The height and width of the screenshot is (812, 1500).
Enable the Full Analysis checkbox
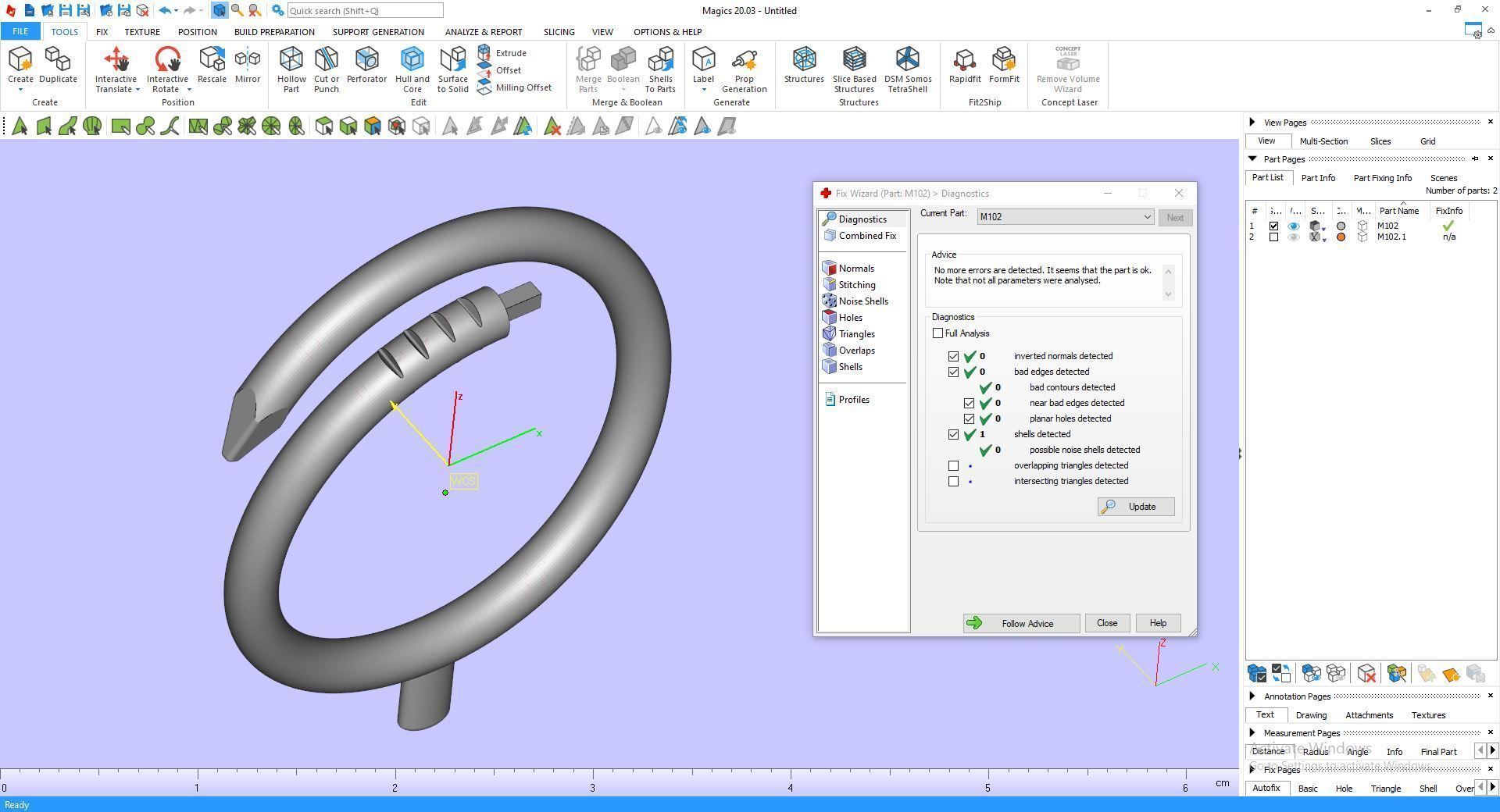coord(937,333)
